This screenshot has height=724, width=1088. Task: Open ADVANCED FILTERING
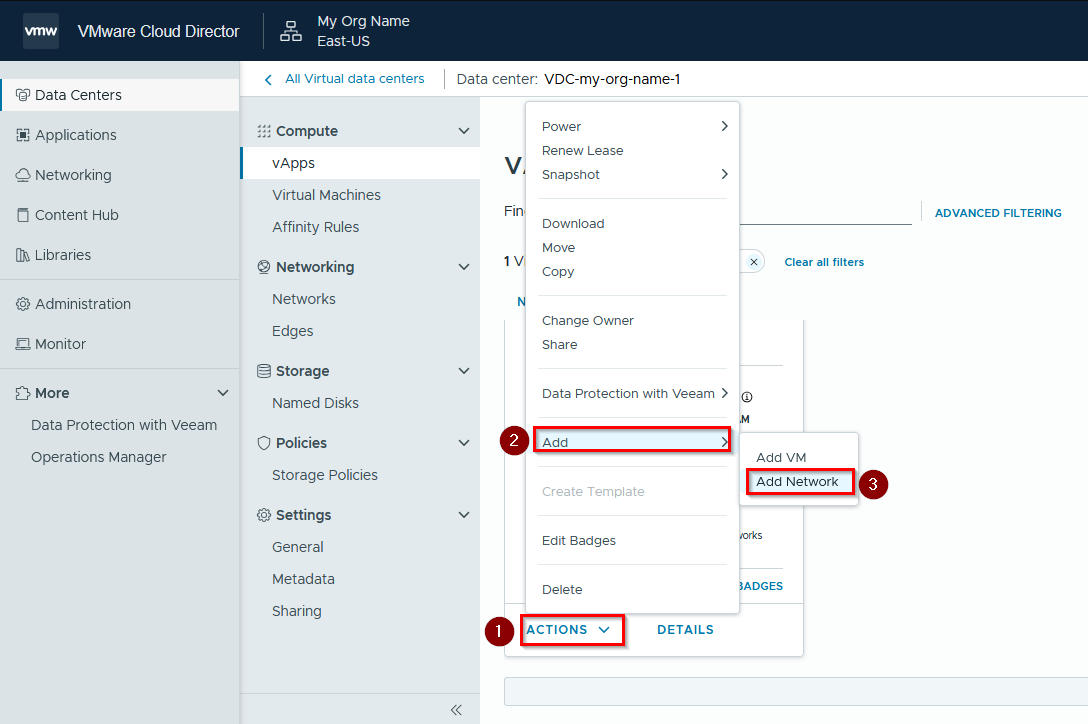coord(998,213)
